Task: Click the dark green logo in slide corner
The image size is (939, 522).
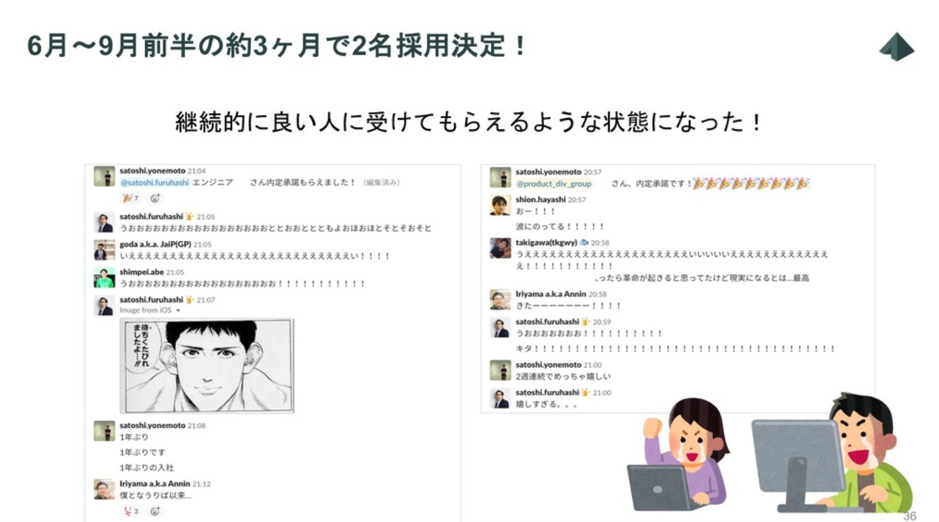Action: (x=896, y=47)
